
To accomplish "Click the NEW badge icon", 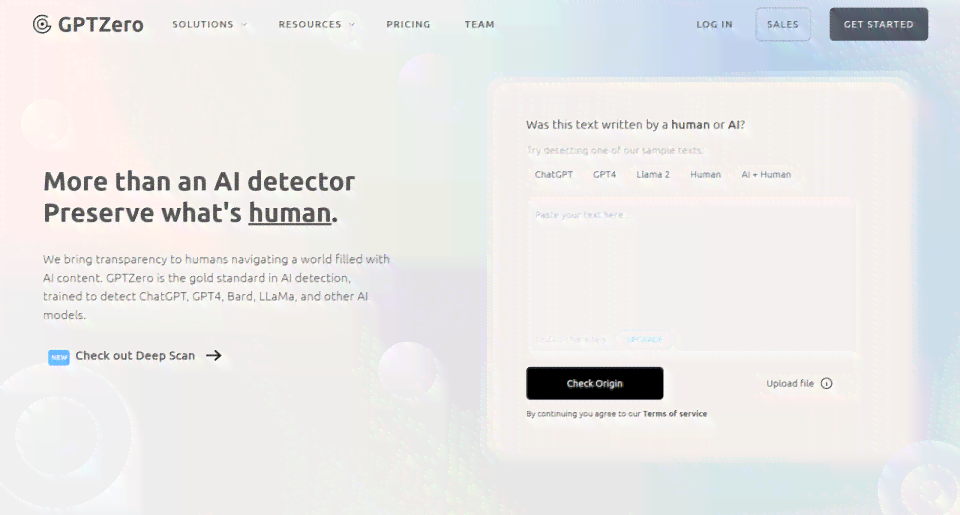I will click(x=59, y=357).
